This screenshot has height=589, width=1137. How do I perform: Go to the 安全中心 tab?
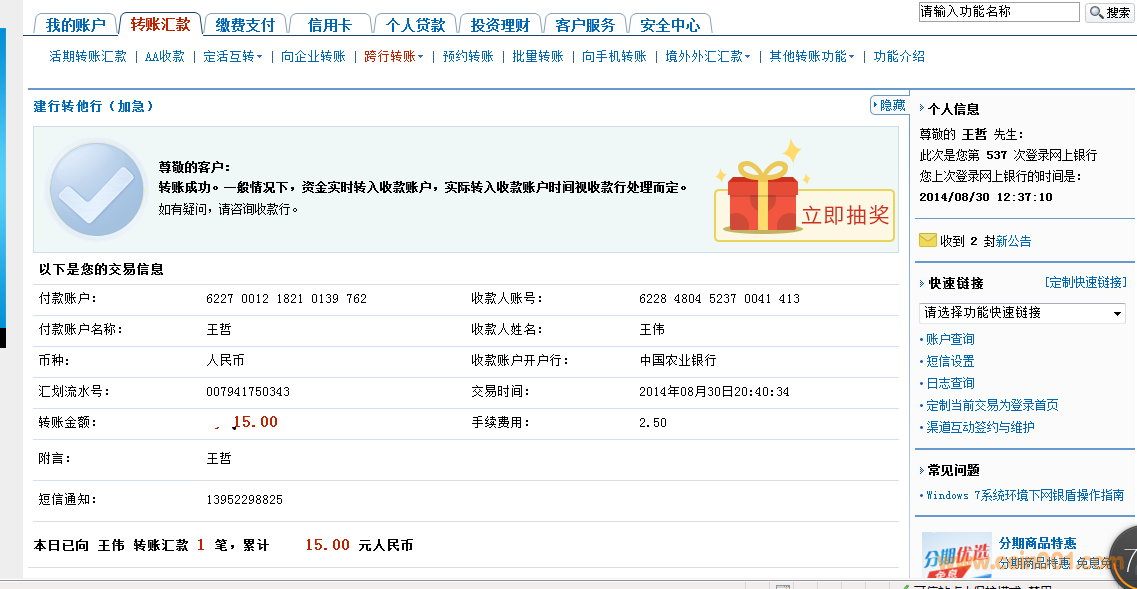tap(670, 24)
